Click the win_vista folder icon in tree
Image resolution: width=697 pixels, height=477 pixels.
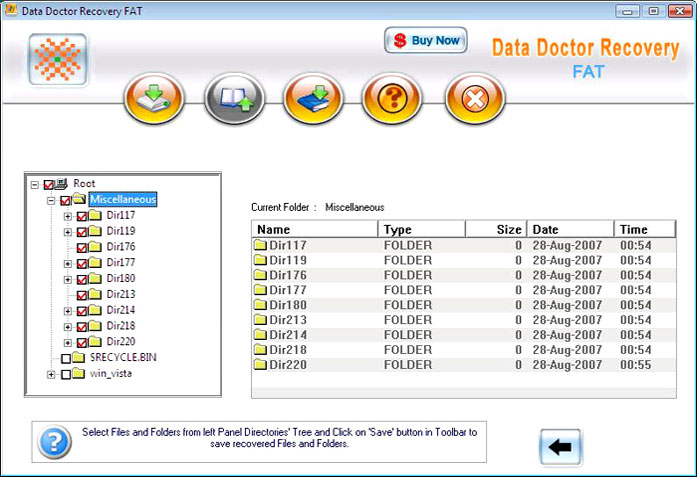point(79,373)
